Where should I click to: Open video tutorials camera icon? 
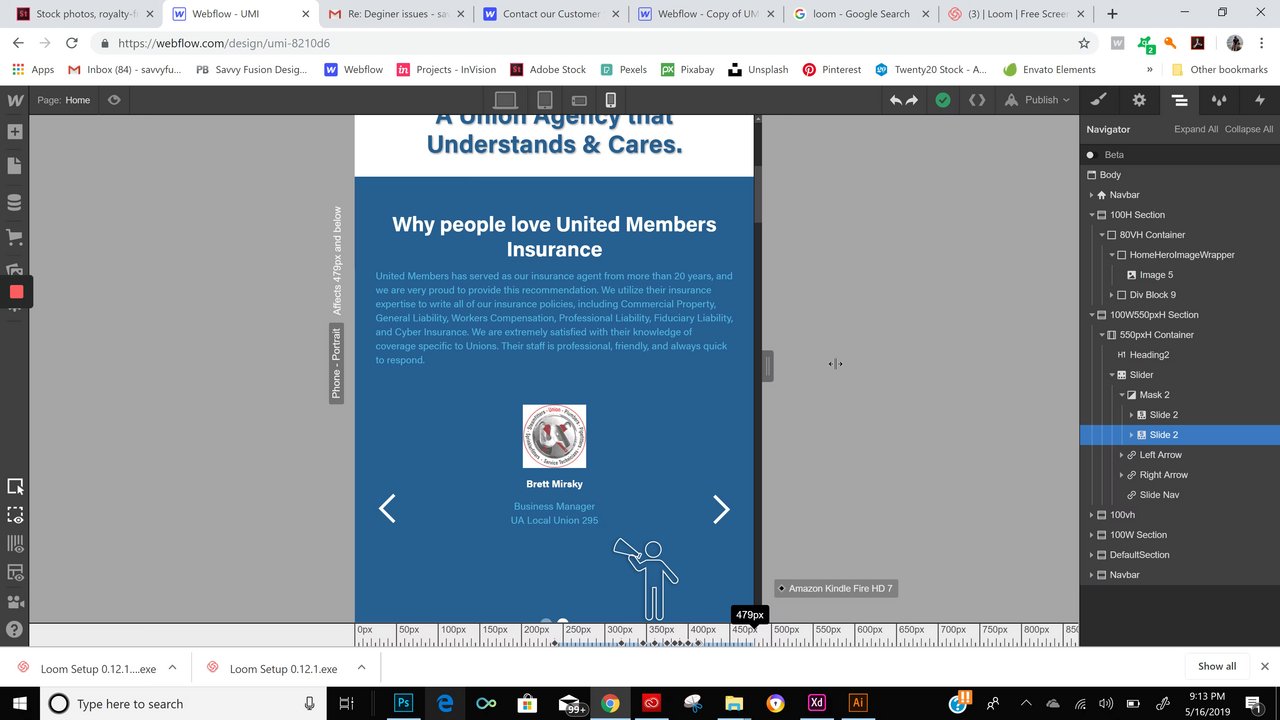coord(15,602)
